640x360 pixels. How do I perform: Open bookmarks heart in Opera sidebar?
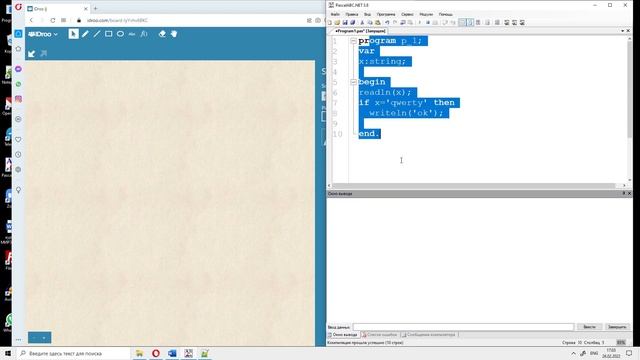[18, 140]
